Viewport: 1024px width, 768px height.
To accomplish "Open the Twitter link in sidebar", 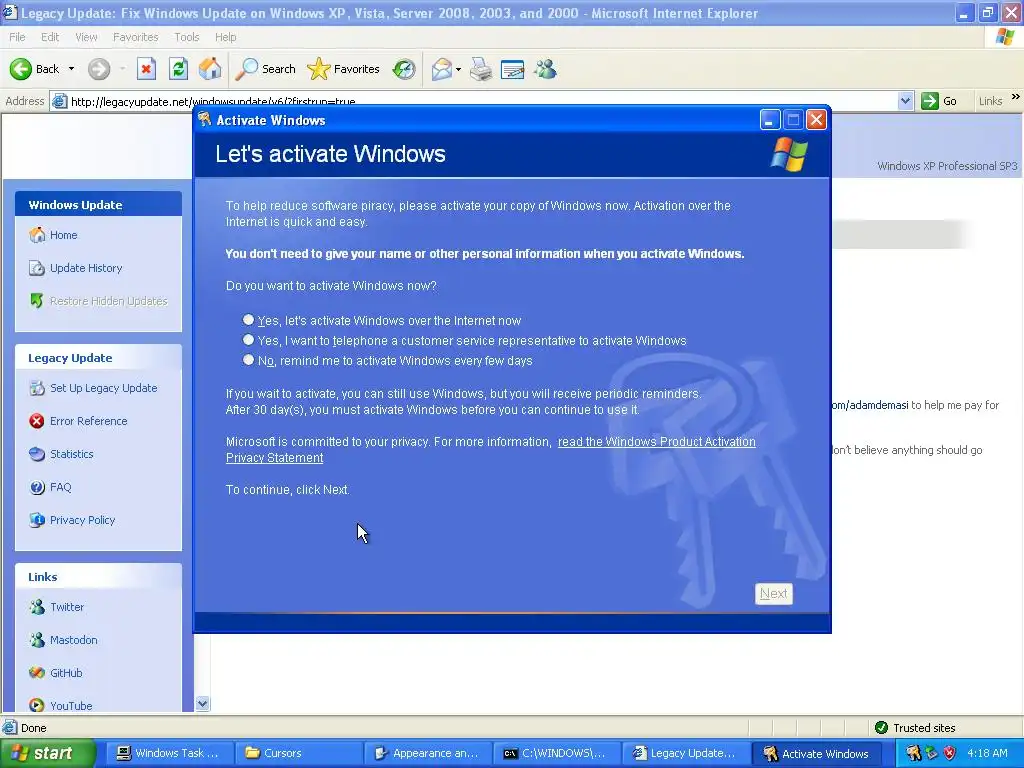I will (x=57, y=607).
